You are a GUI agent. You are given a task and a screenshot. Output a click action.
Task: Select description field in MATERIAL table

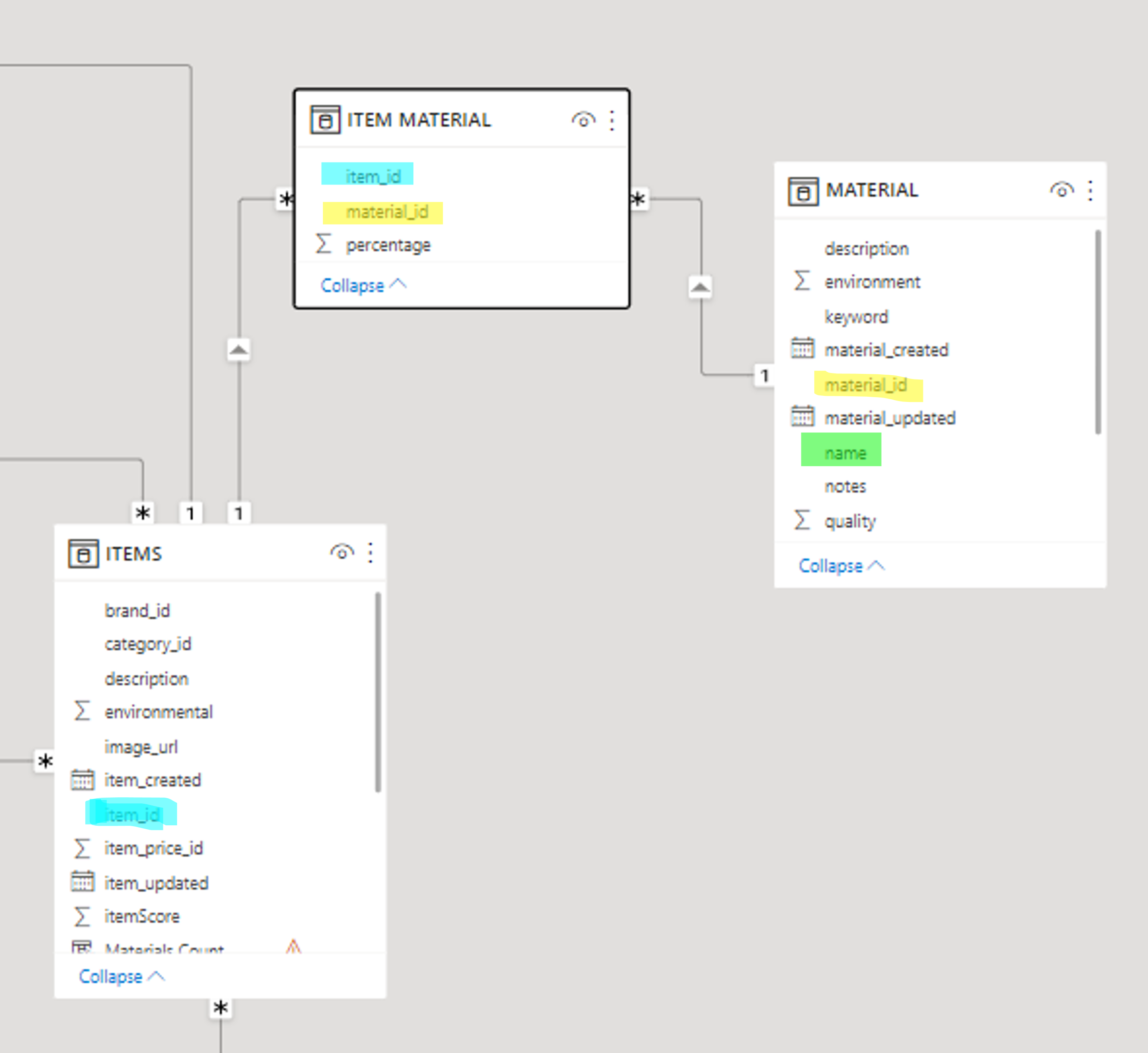pos(866,248)
